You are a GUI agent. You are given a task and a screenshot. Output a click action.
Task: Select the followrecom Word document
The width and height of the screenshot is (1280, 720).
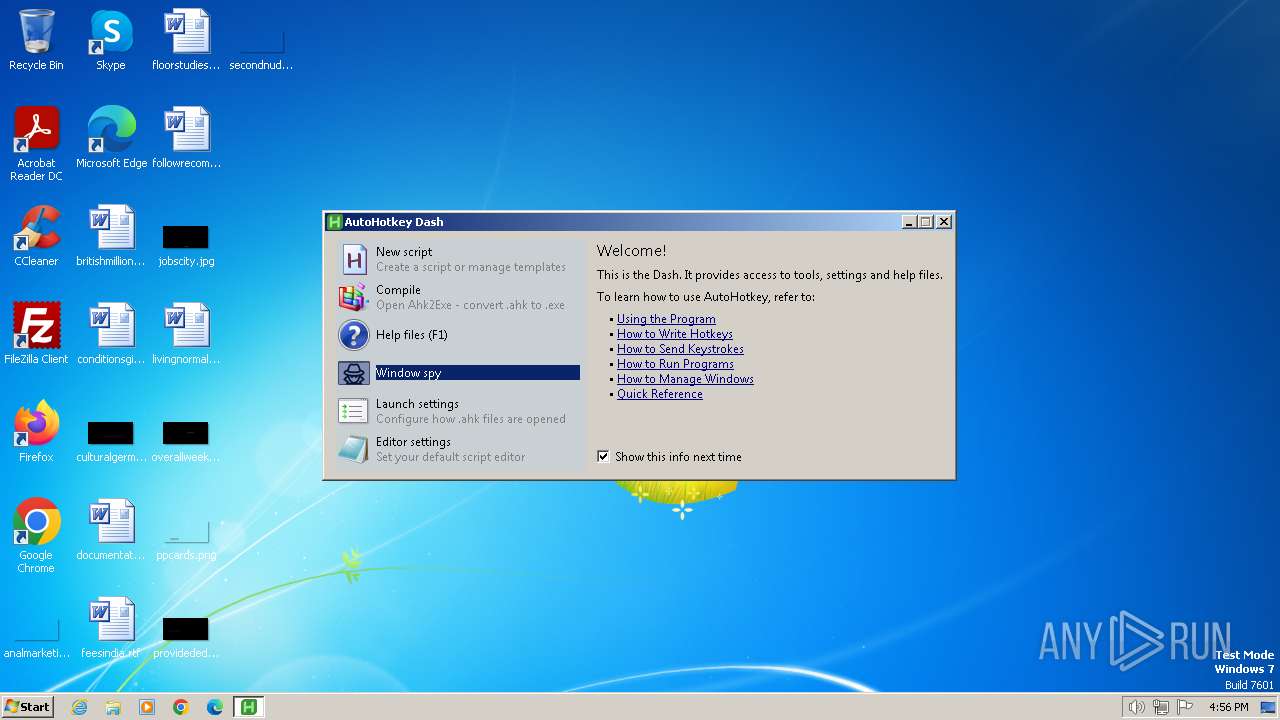pyautogui.click(x=186, y=138)
